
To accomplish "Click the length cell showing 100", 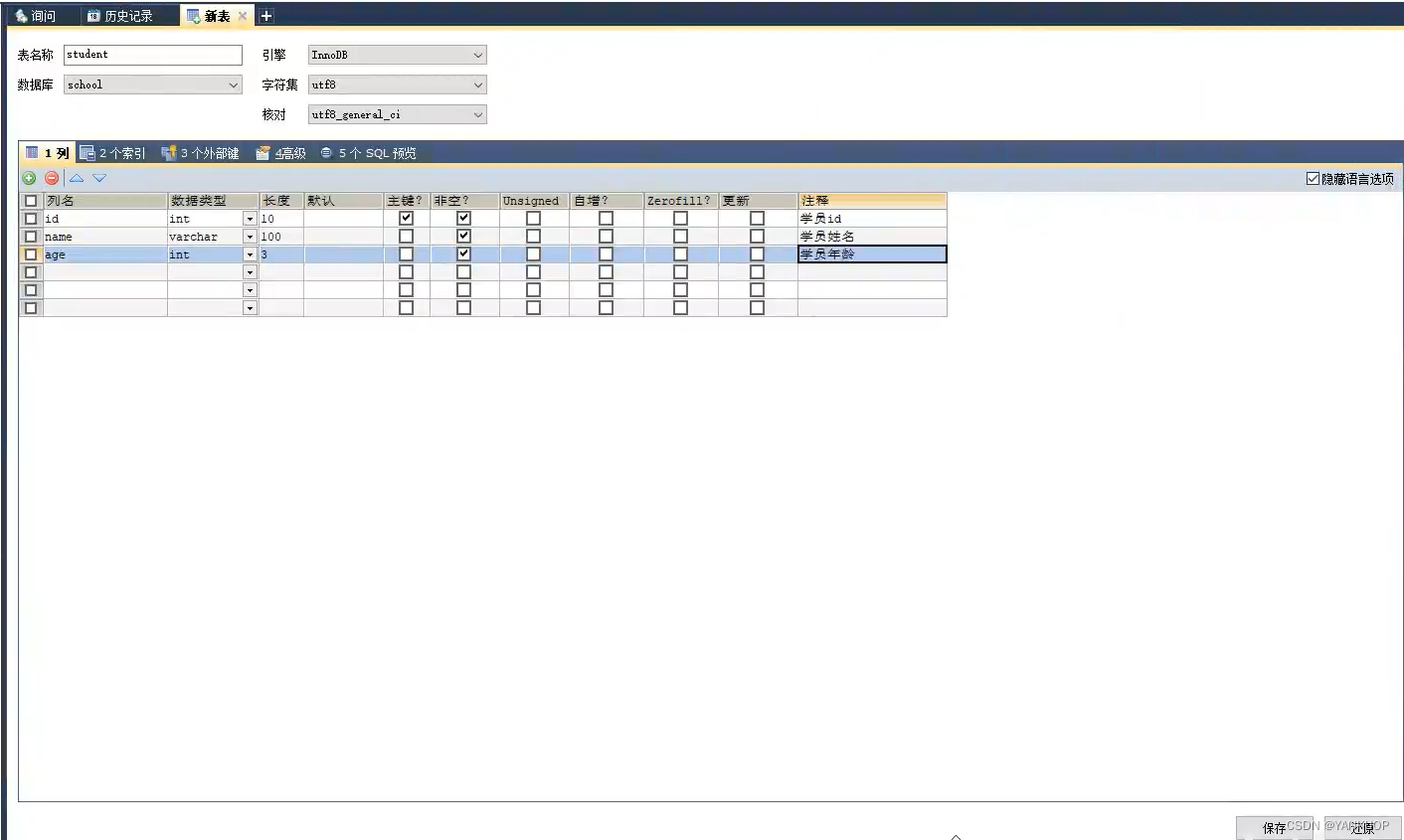I will tap(281, 237).
